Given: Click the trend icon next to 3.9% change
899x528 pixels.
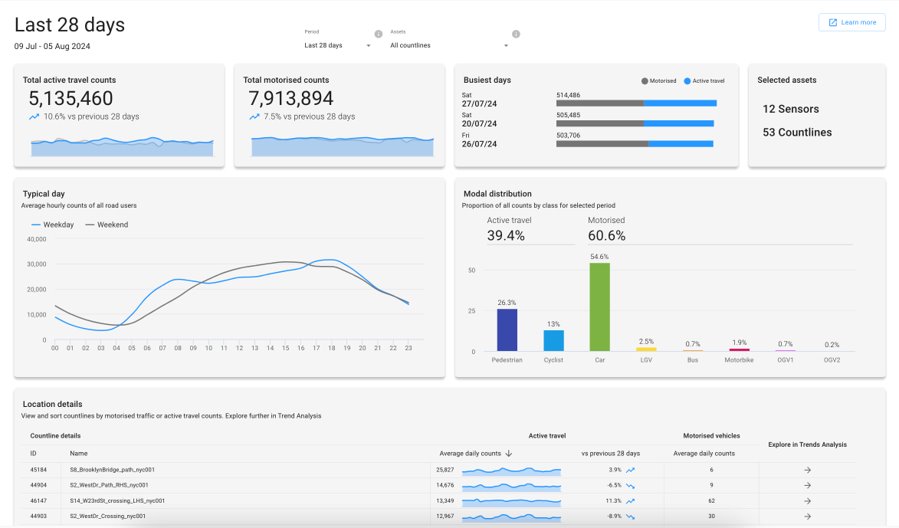Looking at the screenshot, I should click(x=631, y=469).
